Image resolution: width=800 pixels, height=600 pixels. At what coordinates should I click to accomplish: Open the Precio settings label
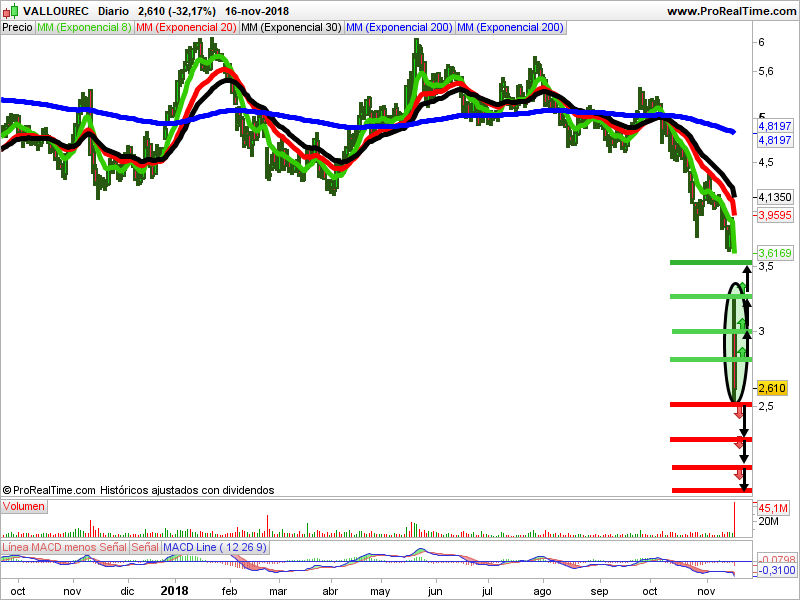pos(17,27)
